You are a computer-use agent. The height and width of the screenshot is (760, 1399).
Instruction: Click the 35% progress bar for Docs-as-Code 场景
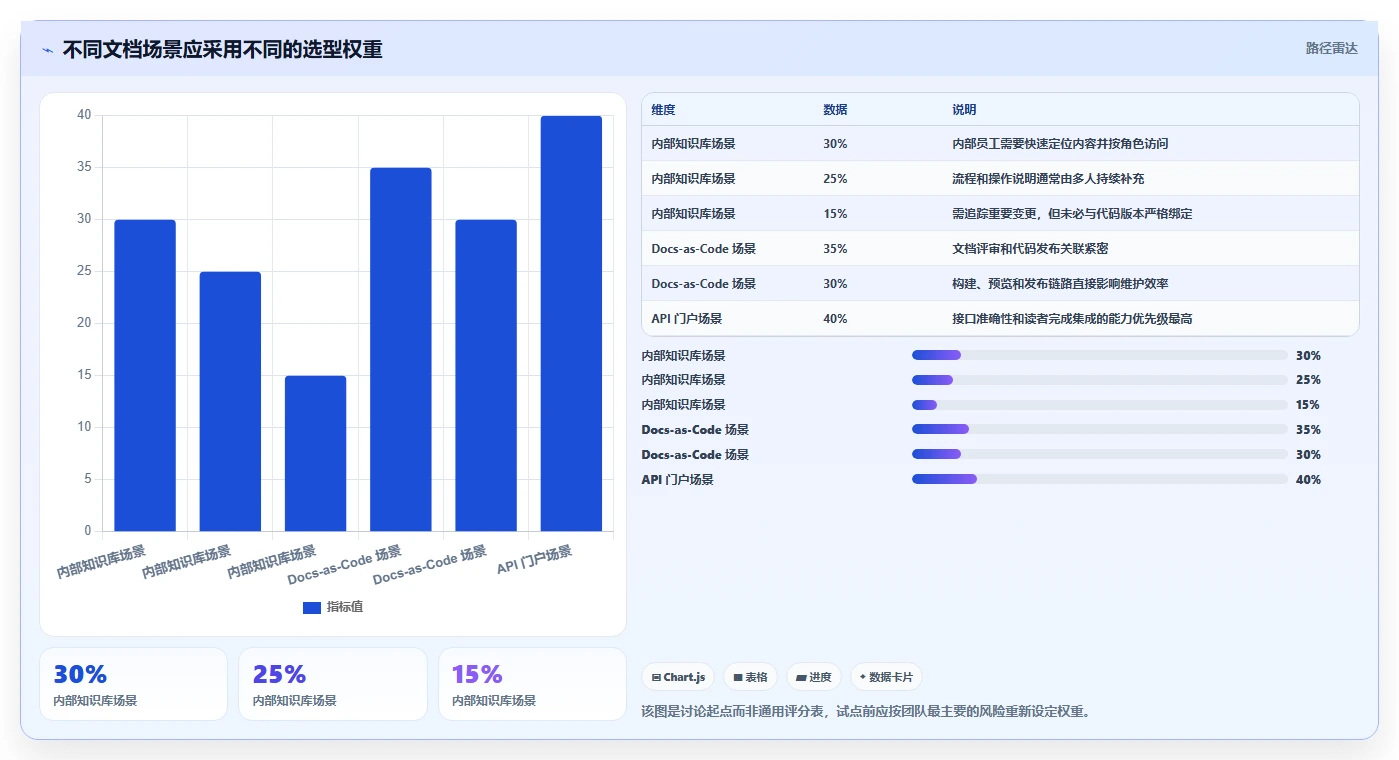[1099, 429]
